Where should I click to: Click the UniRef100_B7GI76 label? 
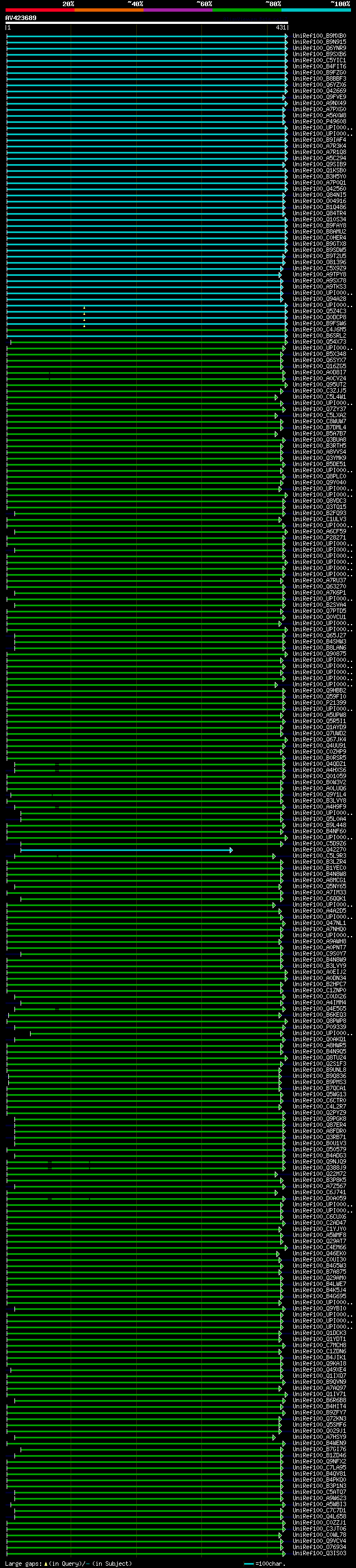point(319,1449)
